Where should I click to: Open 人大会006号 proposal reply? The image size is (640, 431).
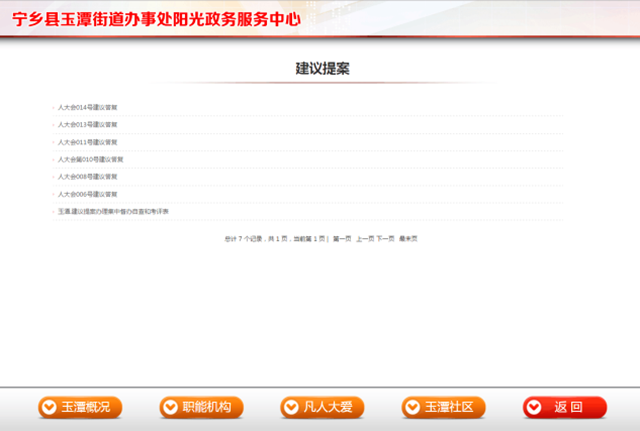pyautogui.click(x=88, y=194)
